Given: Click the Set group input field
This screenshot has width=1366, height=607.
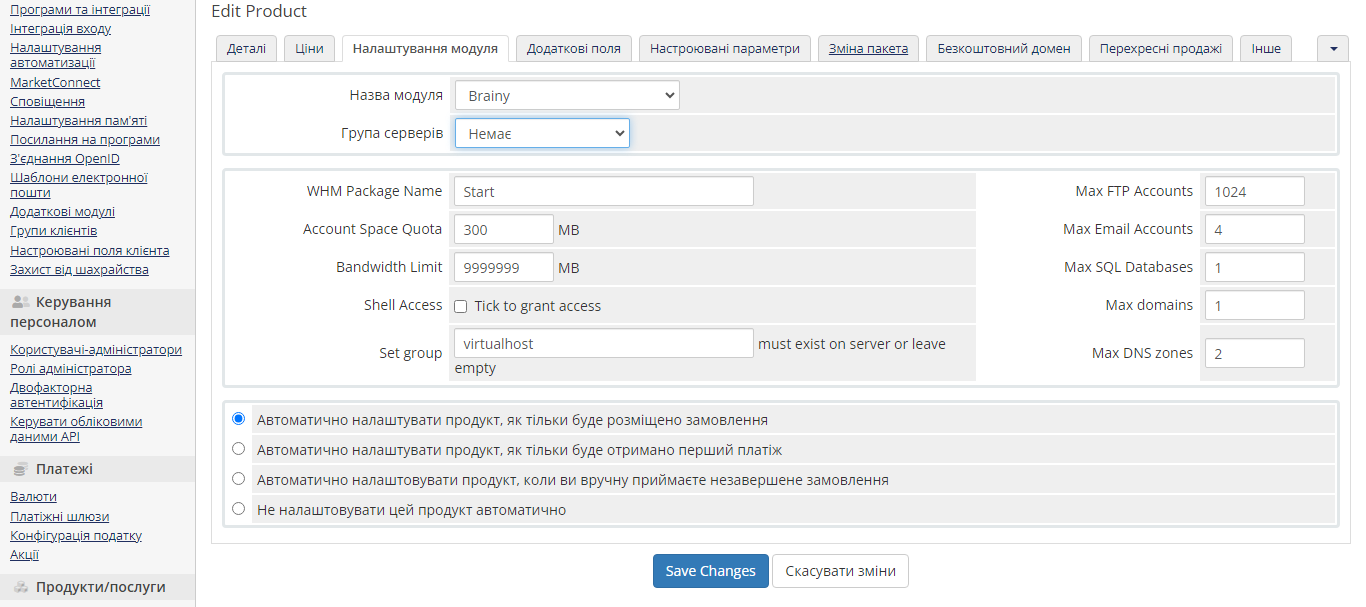Looking at the screenshot, I should point(603,343).
